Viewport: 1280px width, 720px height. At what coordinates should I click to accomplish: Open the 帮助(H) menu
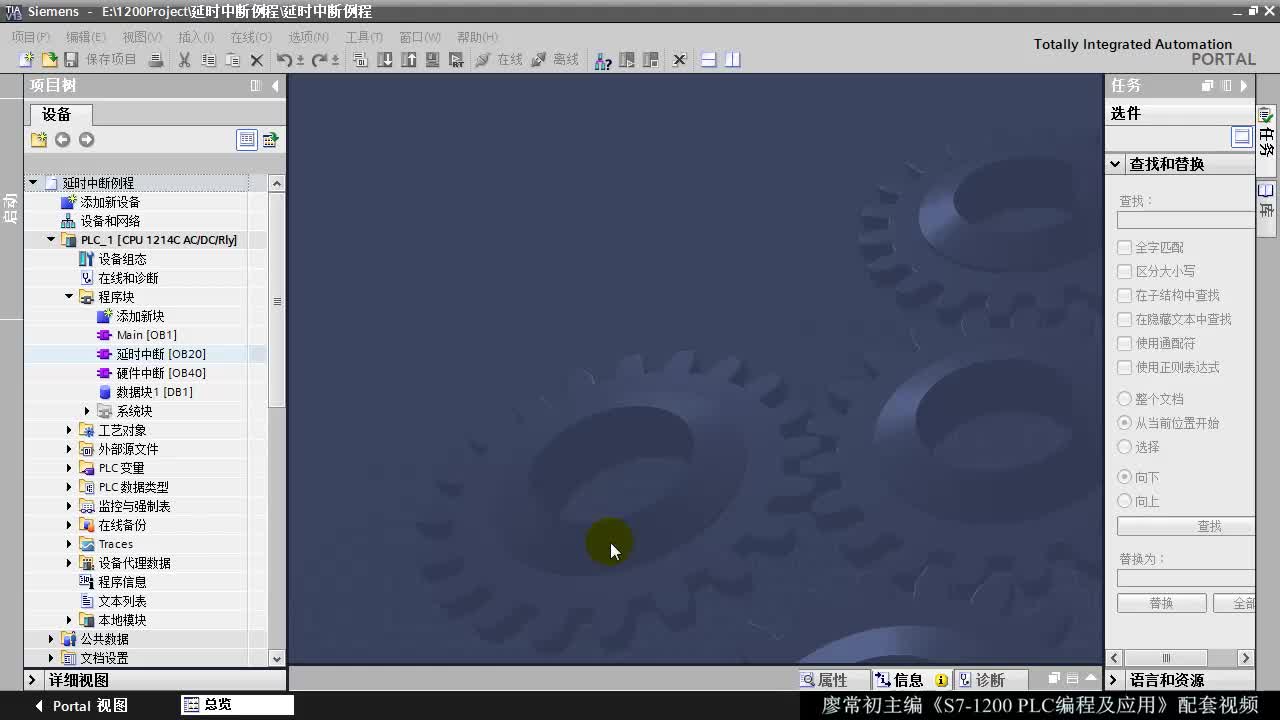pyautogui.click(x=477, y=37)
